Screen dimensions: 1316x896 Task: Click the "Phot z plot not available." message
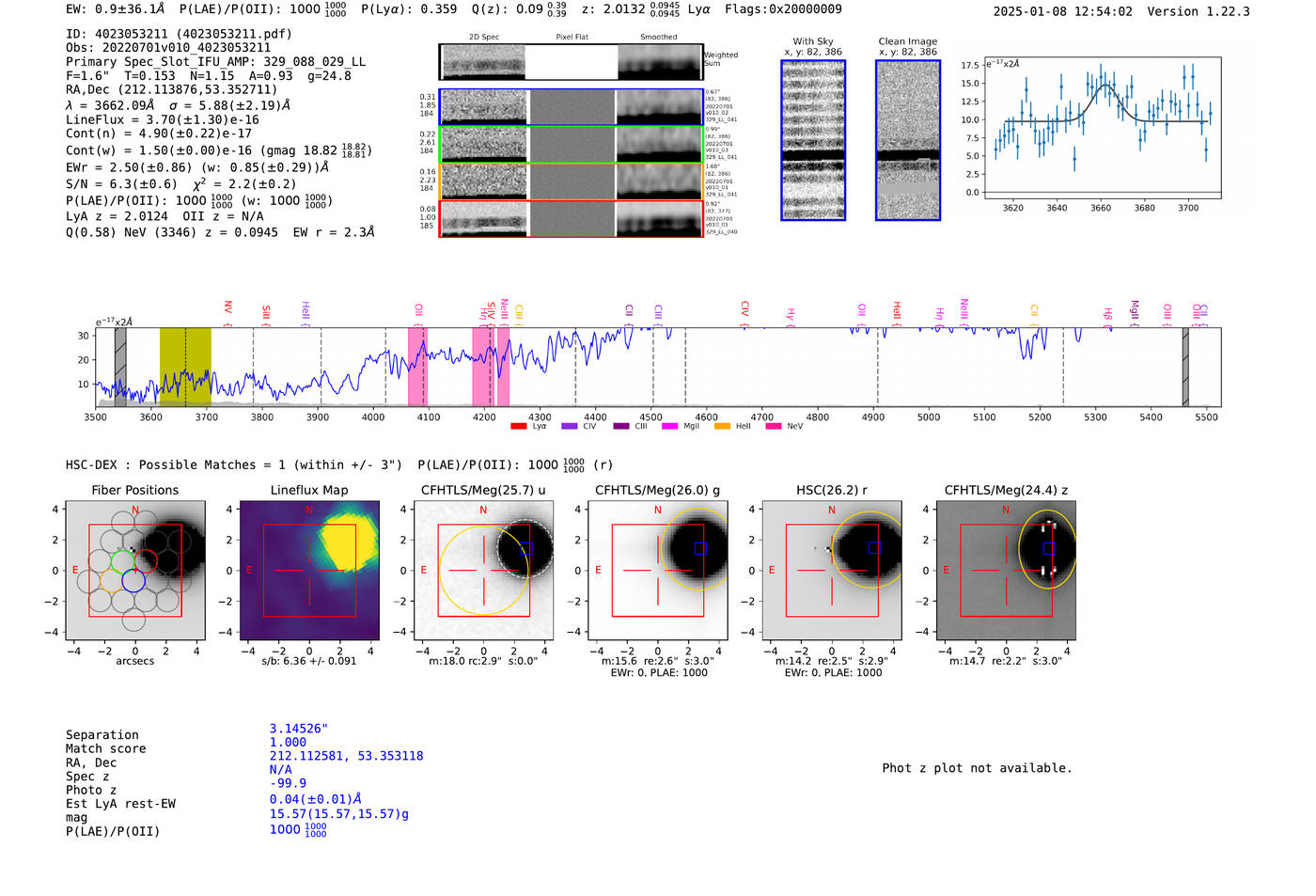tap(978, 768)
